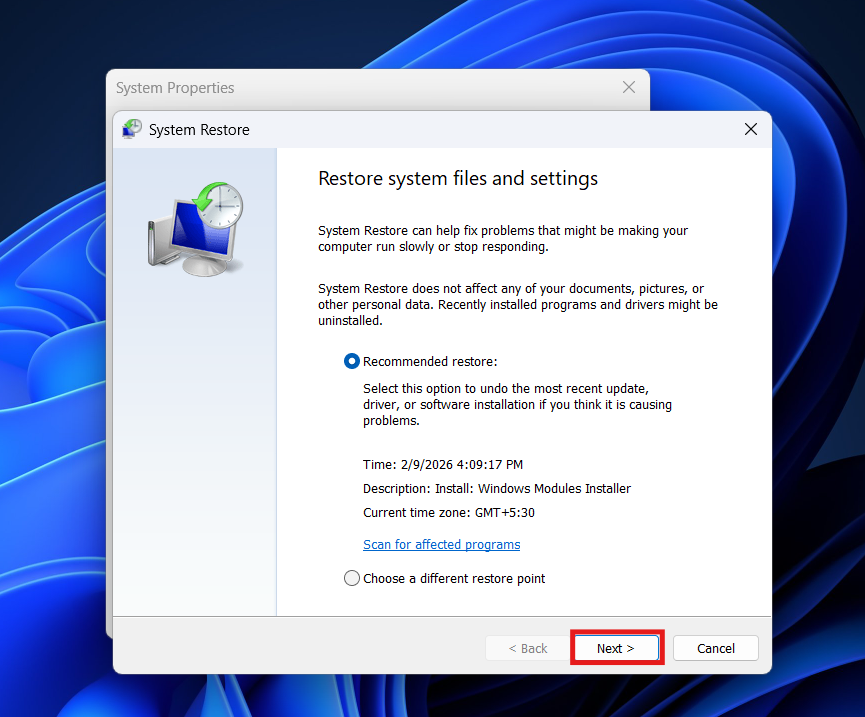Close the System Restore wizard window
The width and height of the screenshot is (865, 717).
pos(750,129)
